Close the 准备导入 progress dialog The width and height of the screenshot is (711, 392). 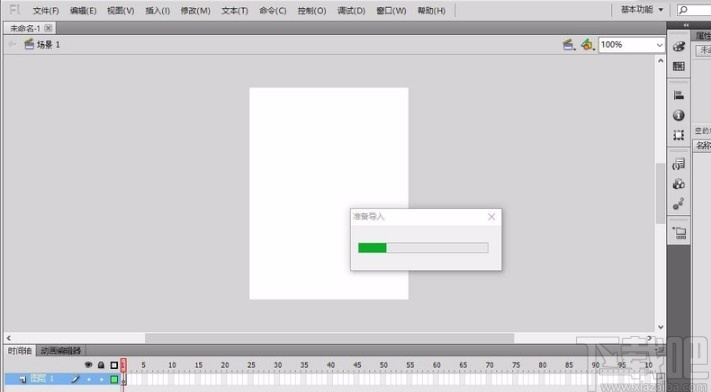pyautogui.click(x=492, y=217)
